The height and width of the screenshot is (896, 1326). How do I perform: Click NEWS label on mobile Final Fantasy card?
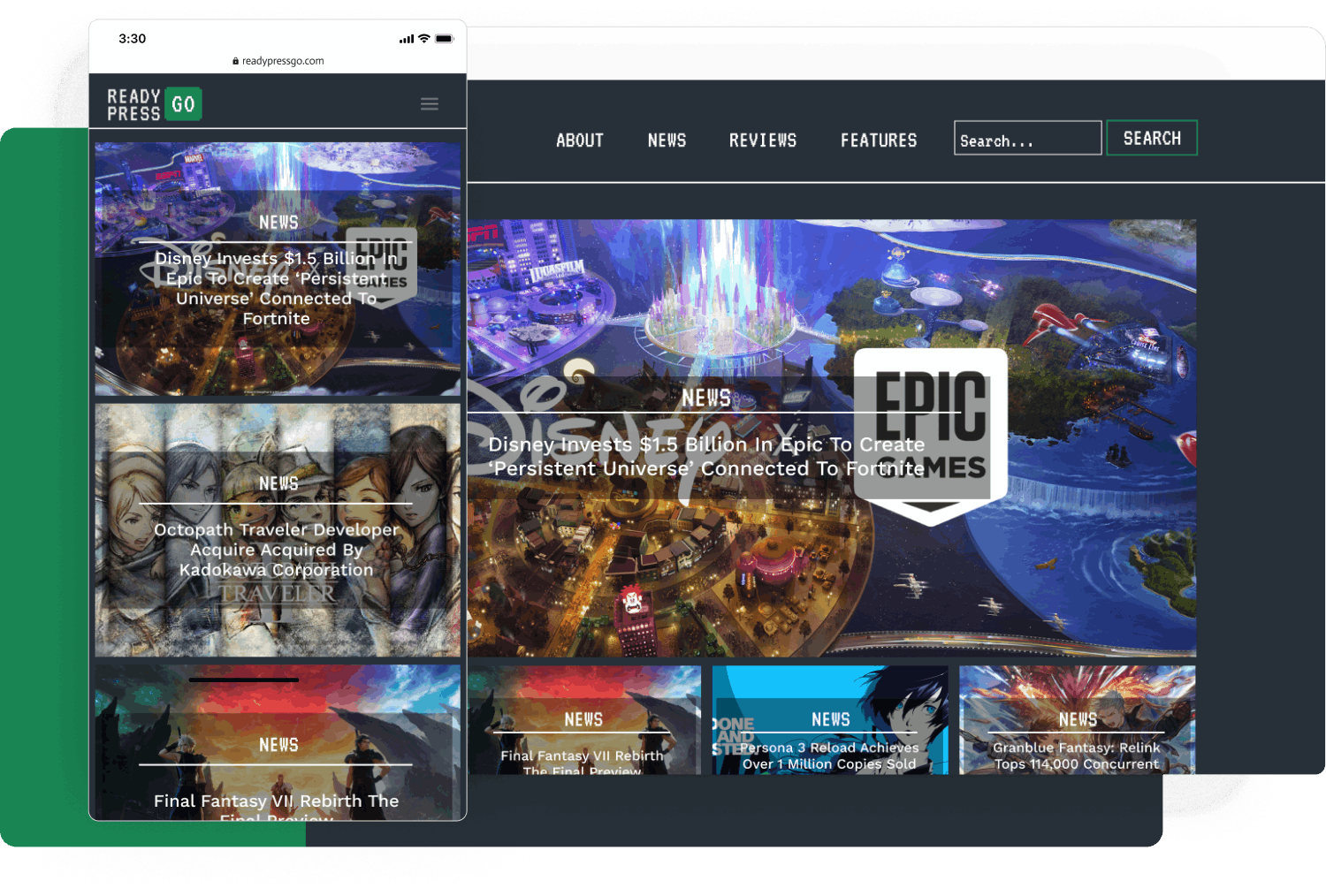(x=278, y=745)
